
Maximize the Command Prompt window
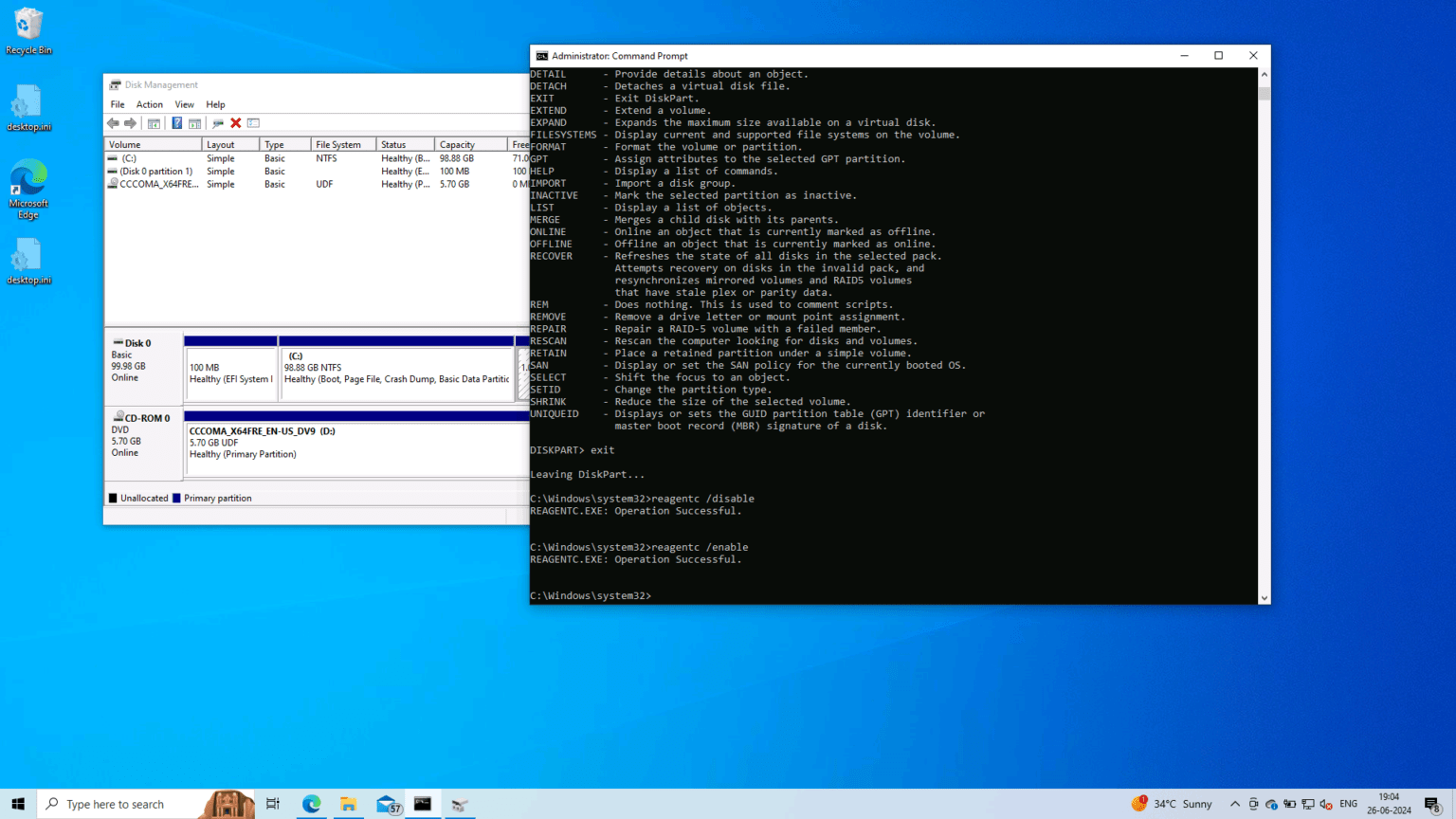point(1218,56)
